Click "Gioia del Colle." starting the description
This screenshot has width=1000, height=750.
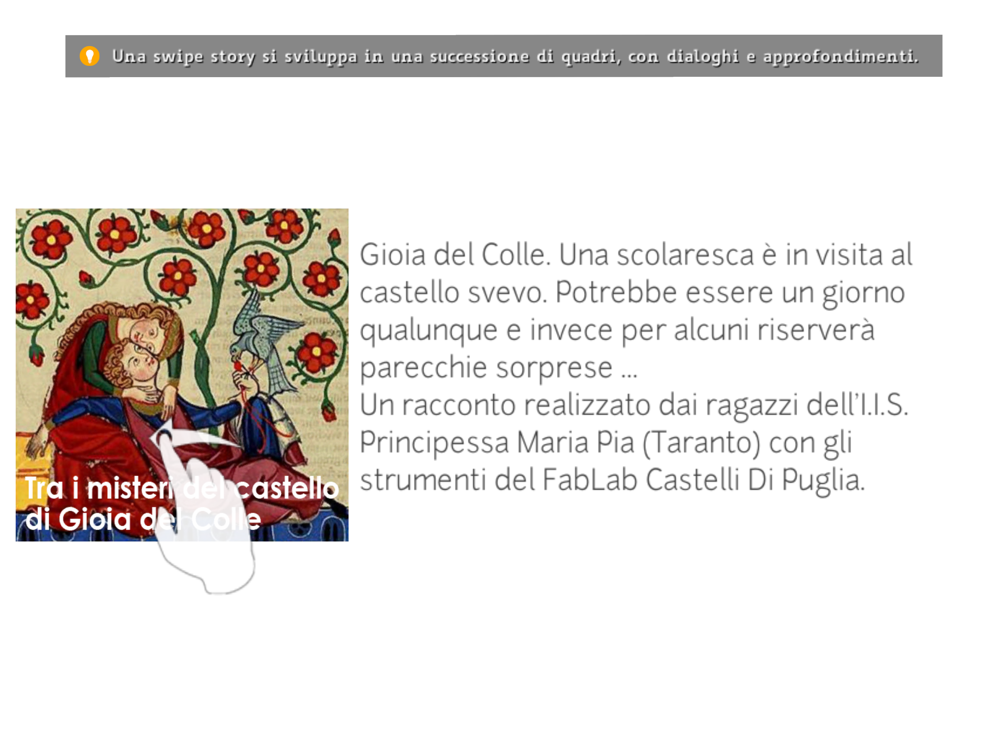[455, 254]
